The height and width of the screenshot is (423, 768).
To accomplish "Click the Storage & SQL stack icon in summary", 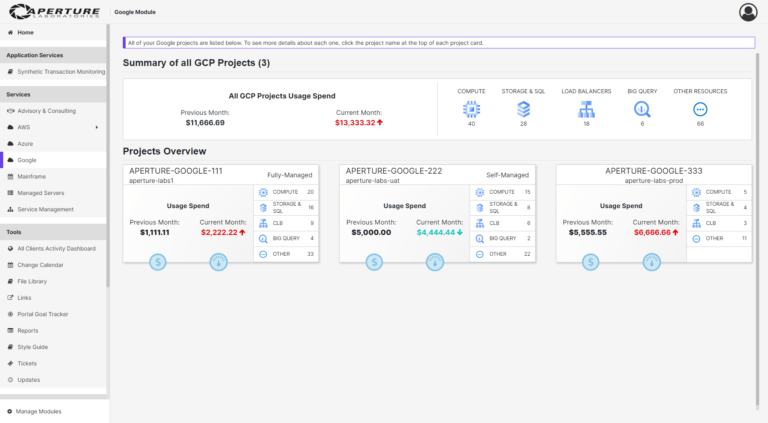I will pyautogui.click(x=523, y=109).
